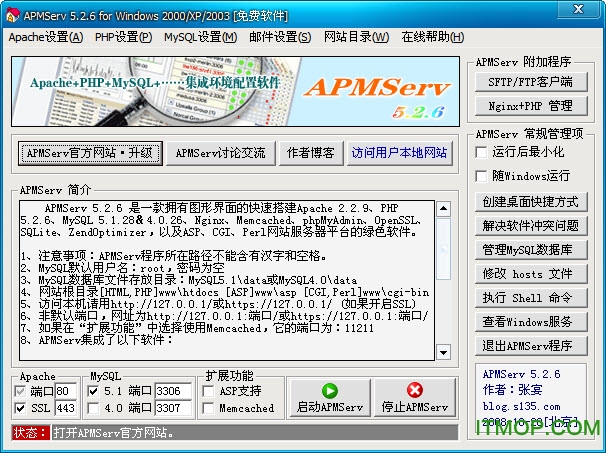
Task: Toggle the Apache SSL checkbox
Action: (20, 408)
